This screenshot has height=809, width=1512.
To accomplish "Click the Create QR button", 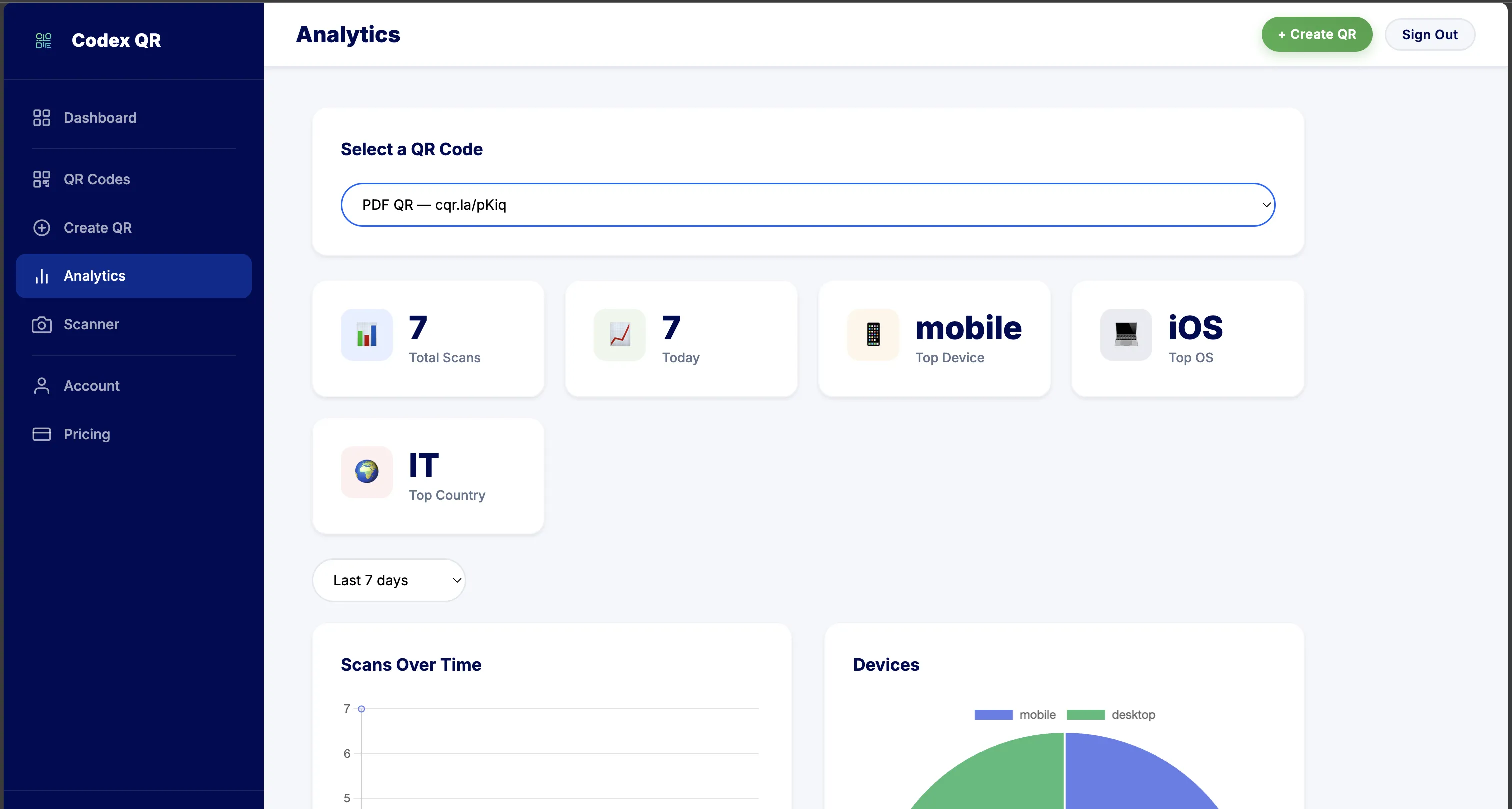I will pos(1316,34).
